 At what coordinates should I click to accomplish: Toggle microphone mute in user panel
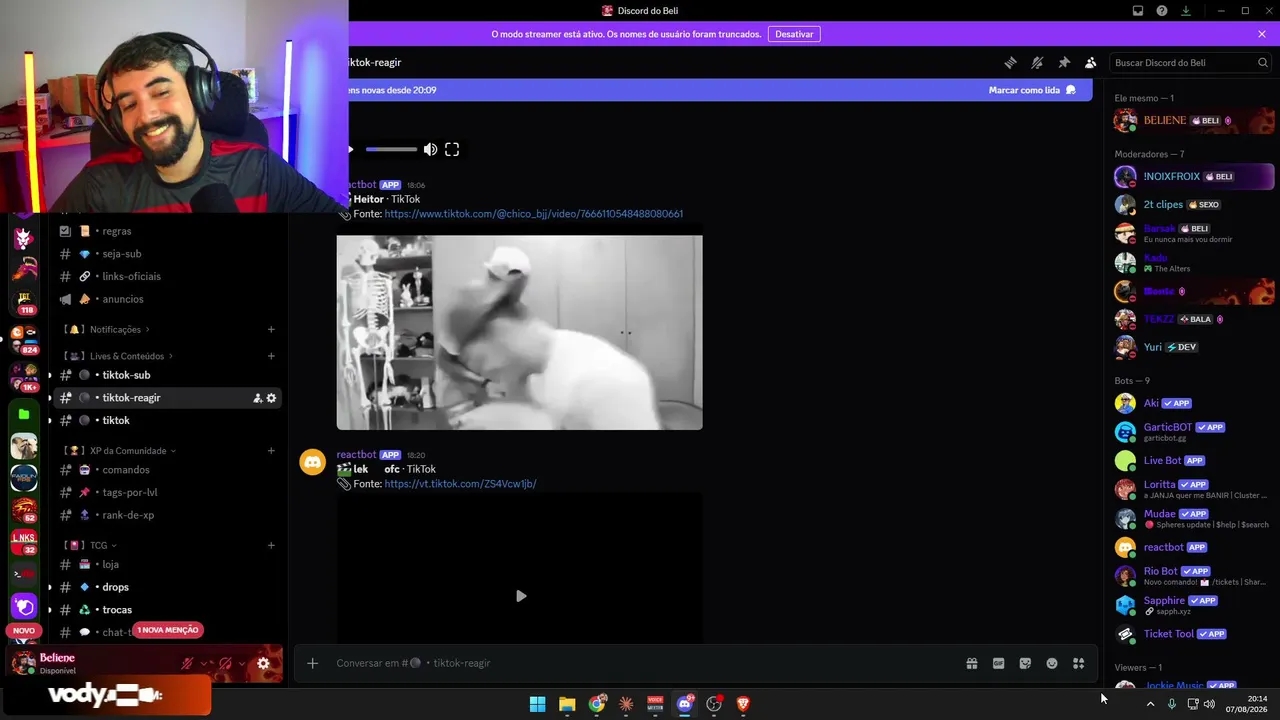pos(187,663)
